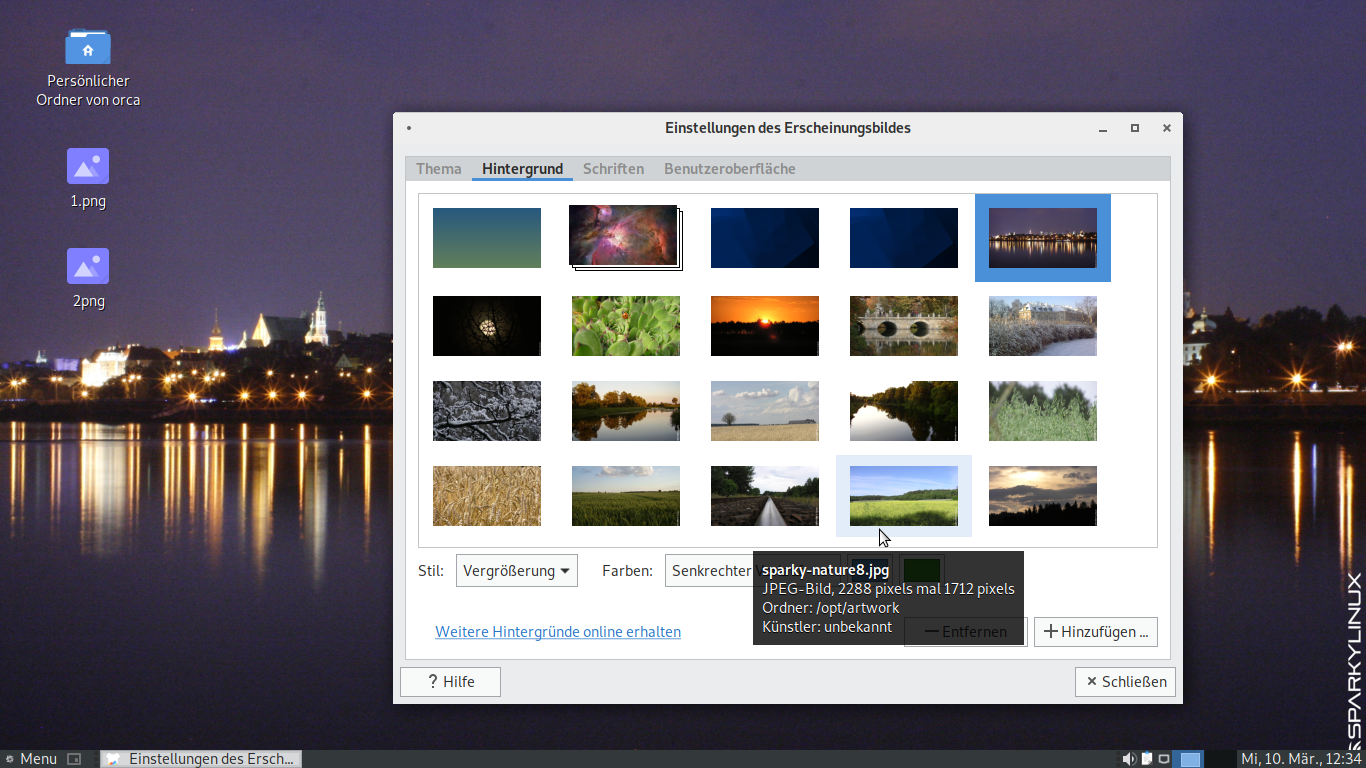Select the orange sunset wallpaper thumbnail
The width and height of the screenshot is (1366, 768).
click(x=765, y=326)
